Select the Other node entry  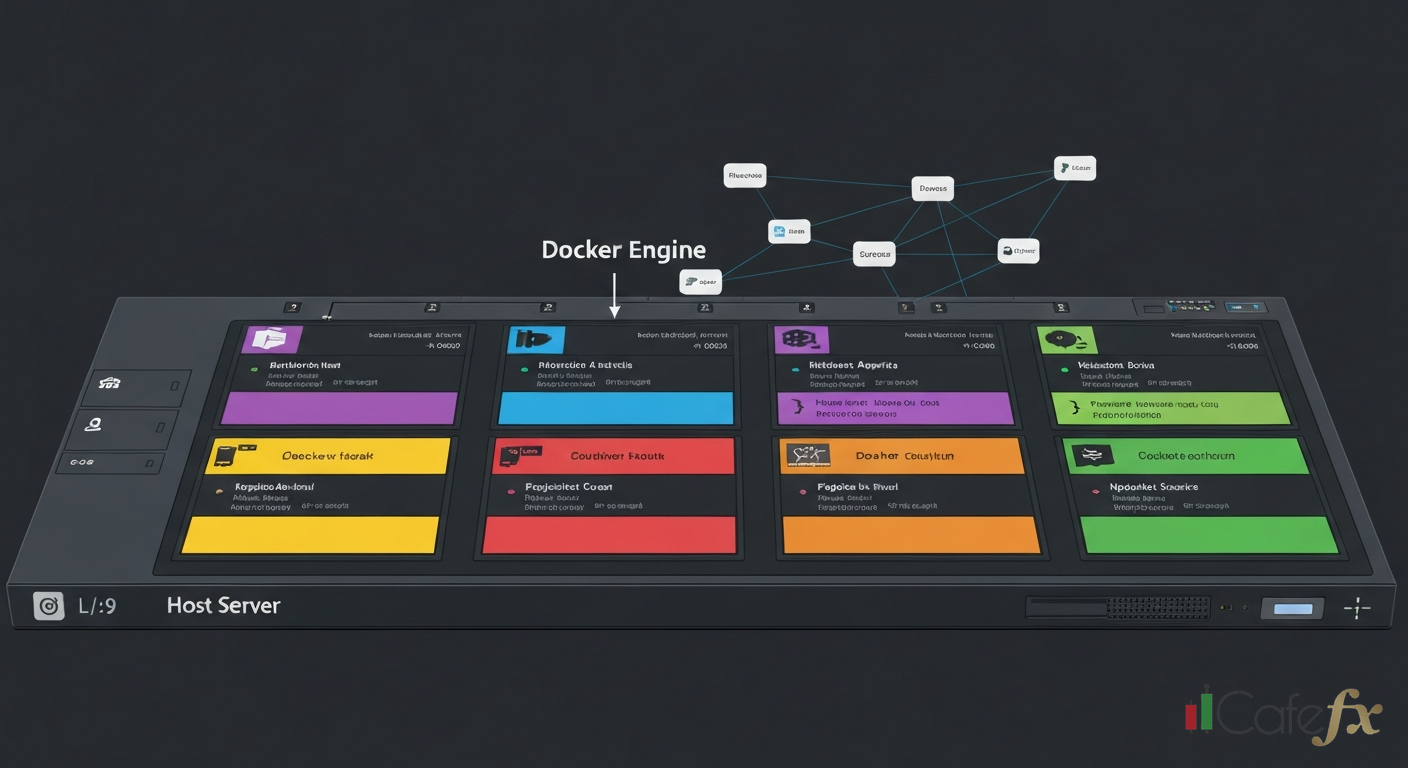click(x=1018, y=250)
